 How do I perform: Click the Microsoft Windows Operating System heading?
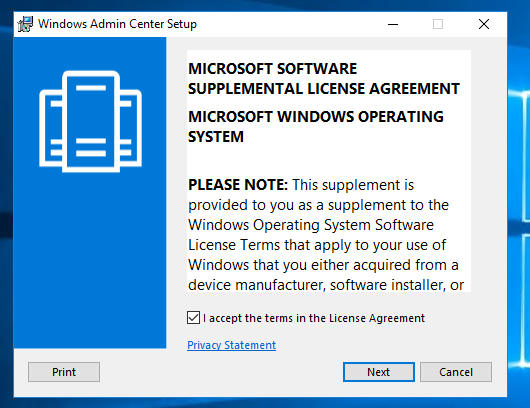tap(316, 127)
